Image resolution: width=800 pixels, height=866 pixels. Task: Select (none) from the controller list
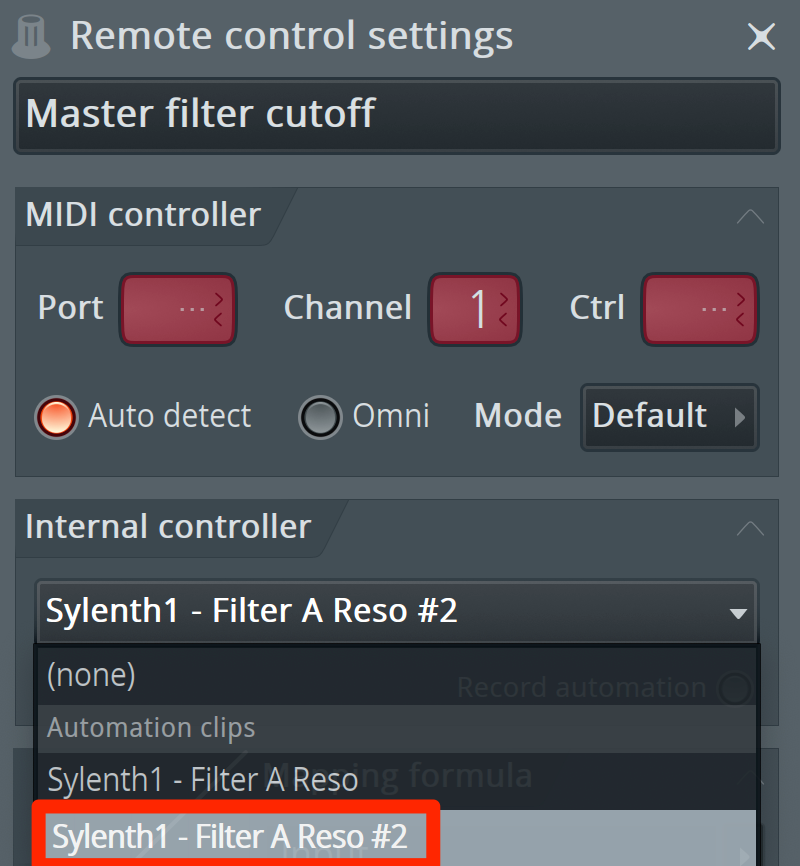click(x=396, y=675)
